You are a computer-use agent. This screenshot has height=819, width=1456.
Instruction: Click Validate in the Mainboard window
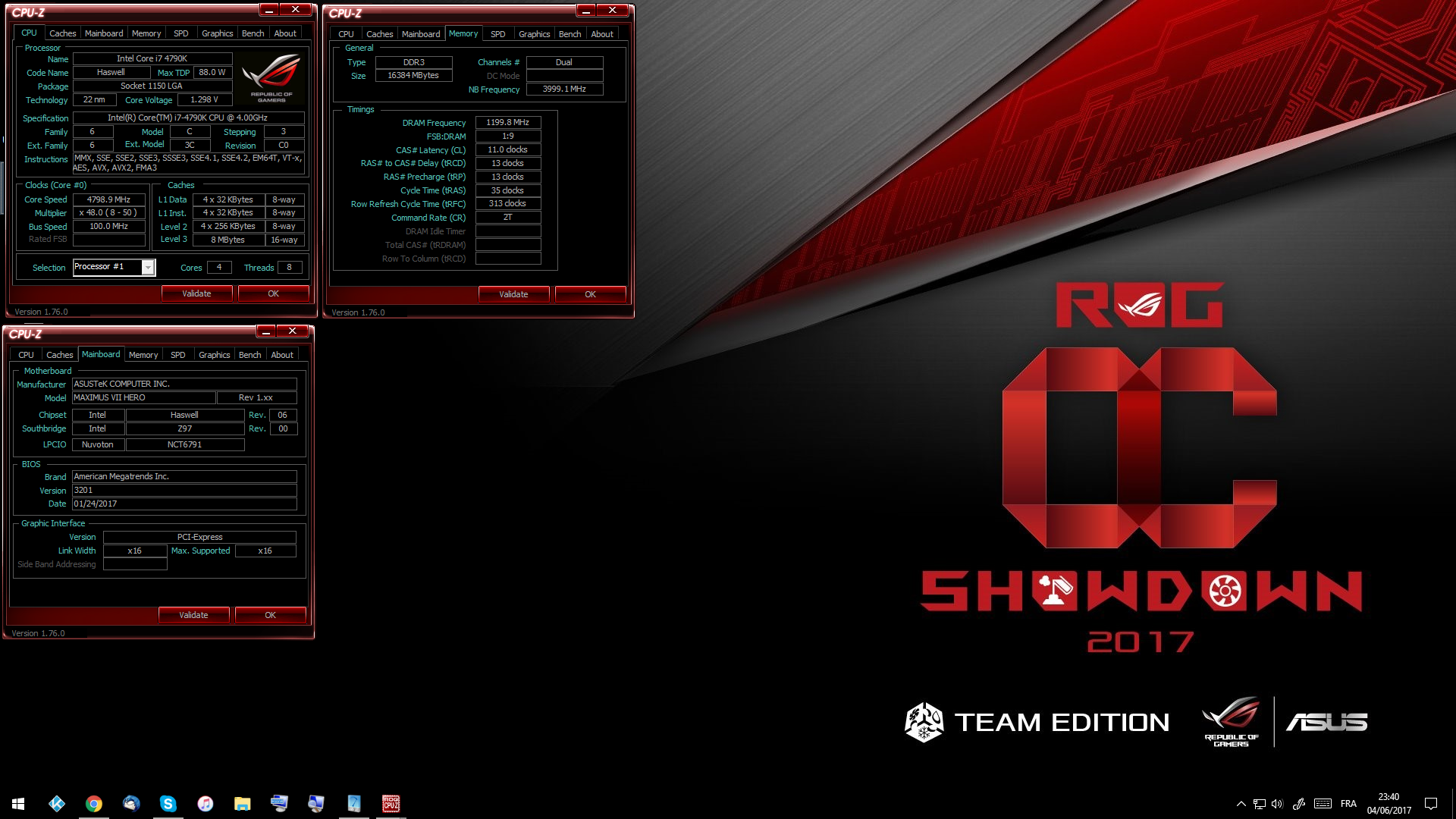(193, 615)
